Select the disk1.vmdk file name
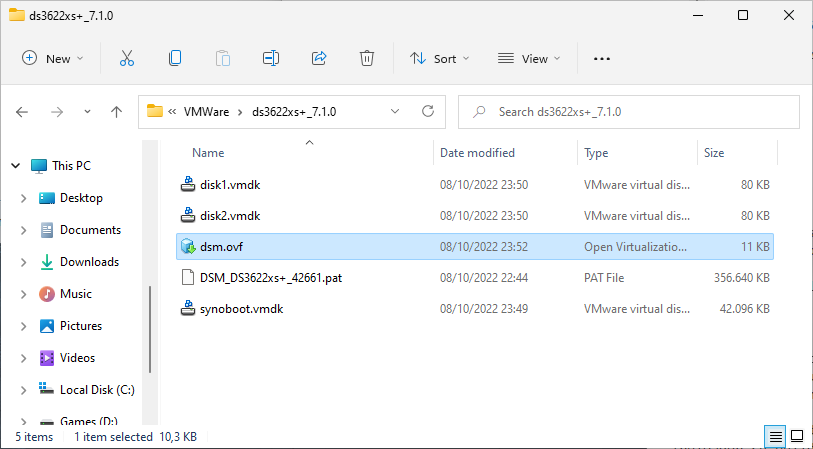The width and height of the screenshot is (813, 449). [x=230, y=185]
